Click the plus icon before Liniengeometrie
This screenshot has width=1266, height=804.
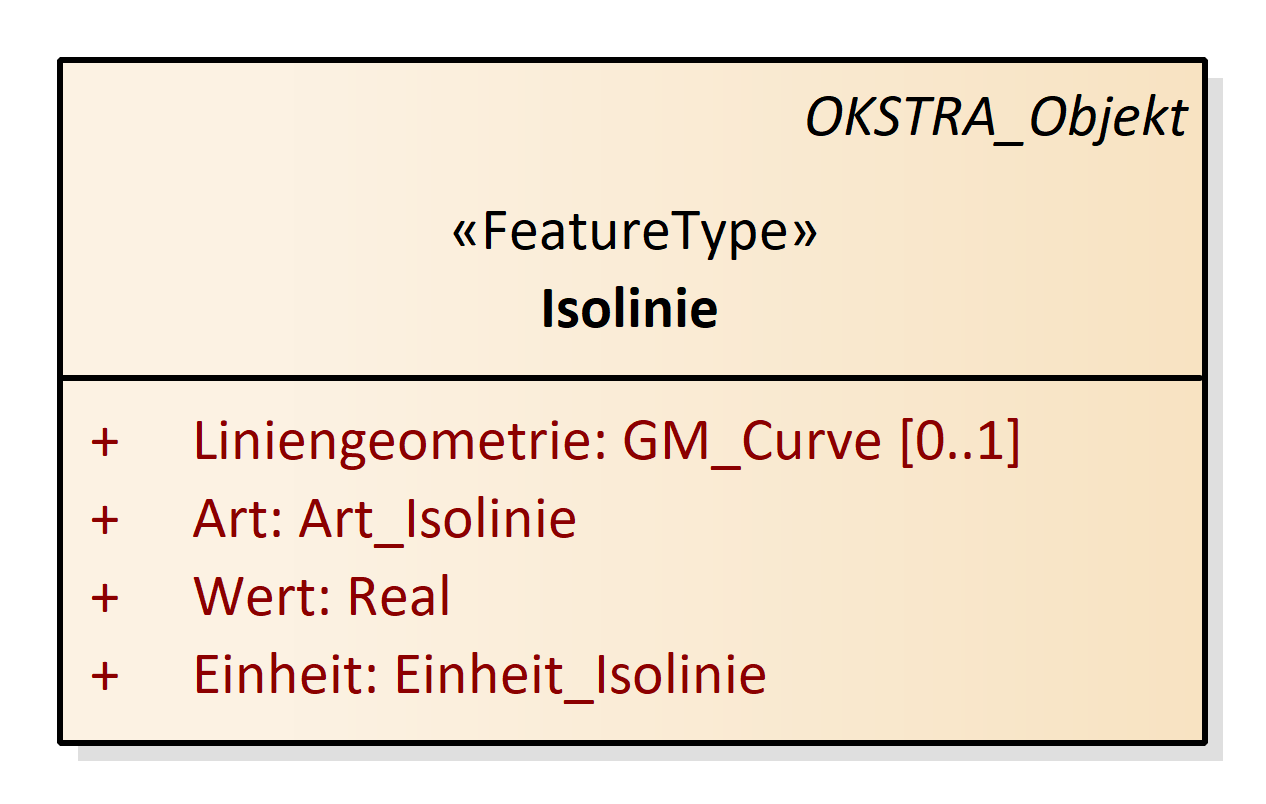tap(105, 443)
